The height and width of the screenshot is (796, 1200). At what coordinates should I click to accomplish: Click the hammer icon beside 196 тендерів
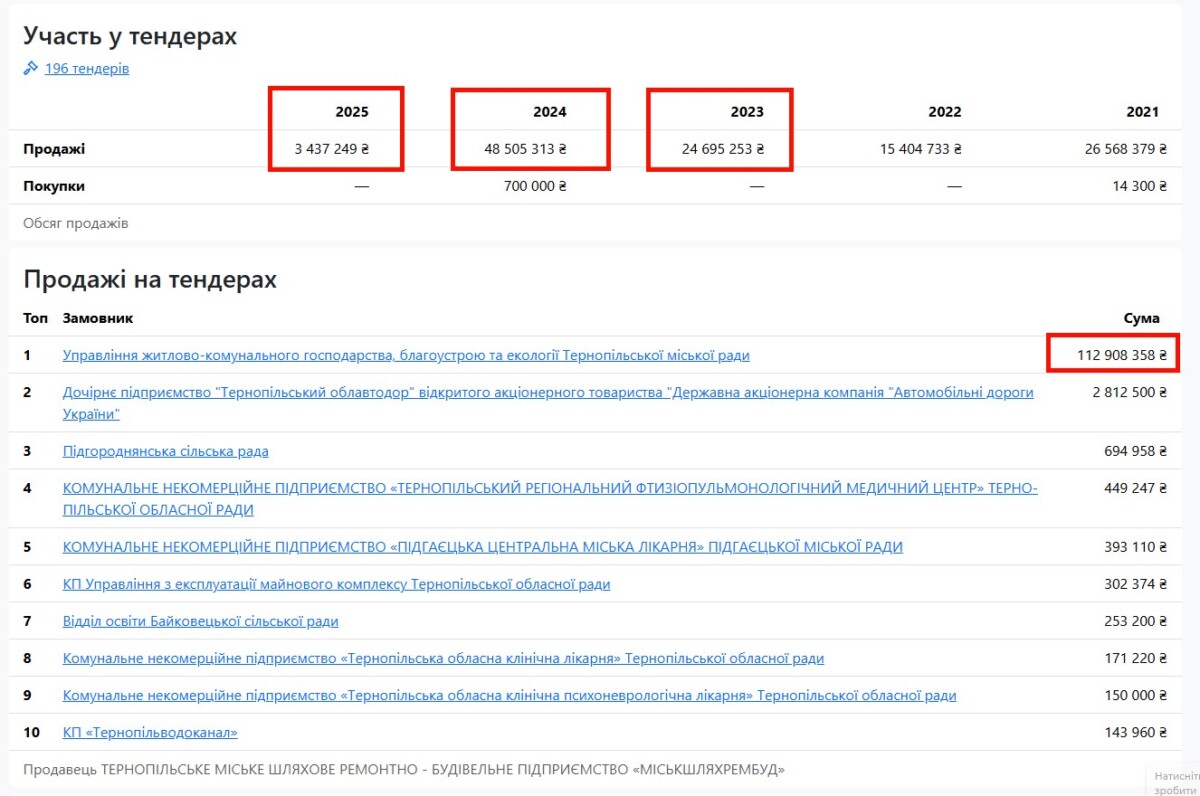31,69
